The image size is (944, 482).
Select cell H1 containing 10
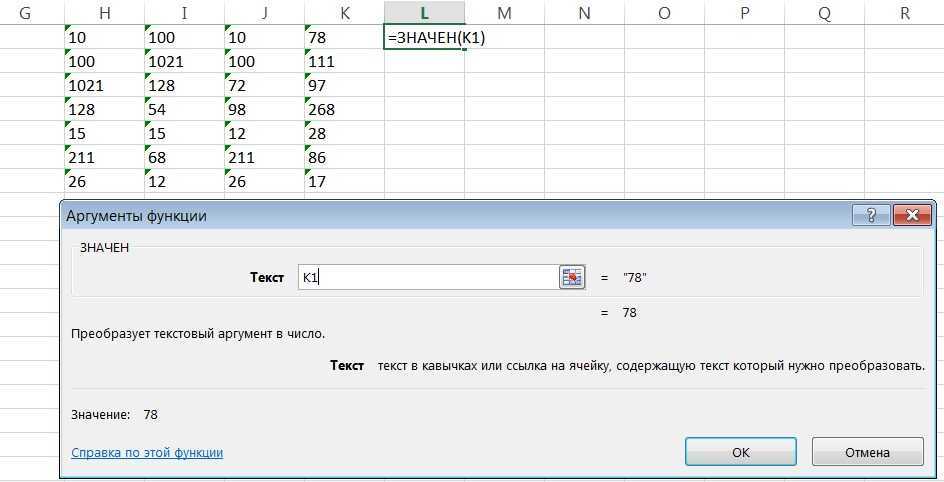(104, 37)
